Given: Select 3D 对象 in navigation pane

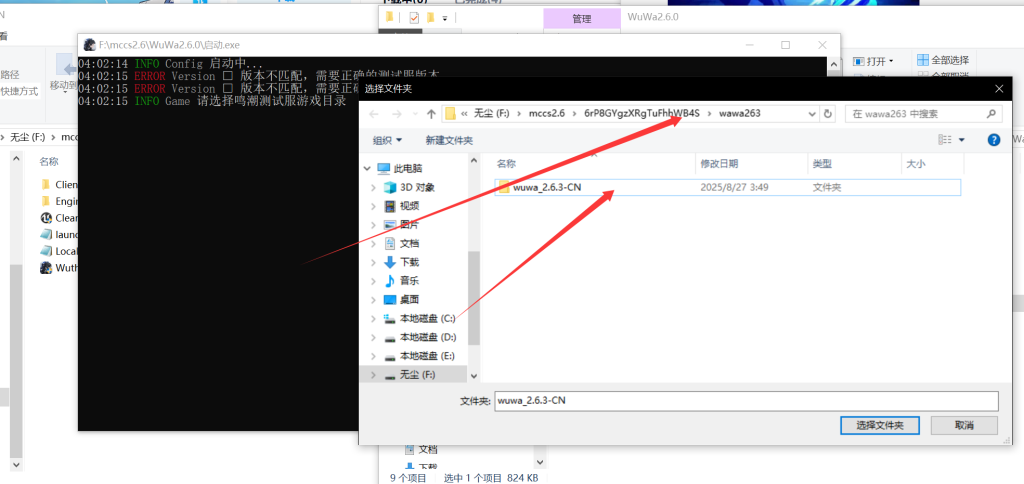Looking at the screenshot, I should [x=417, y=187].
